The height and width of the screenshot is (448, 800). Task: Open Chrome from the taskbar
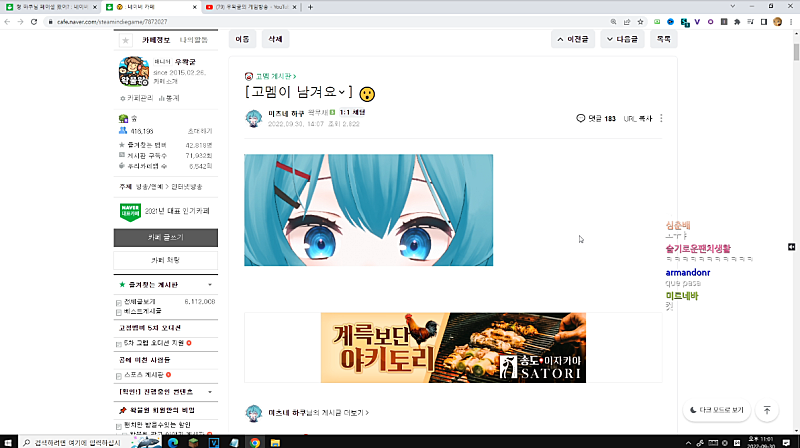point(255,442)
